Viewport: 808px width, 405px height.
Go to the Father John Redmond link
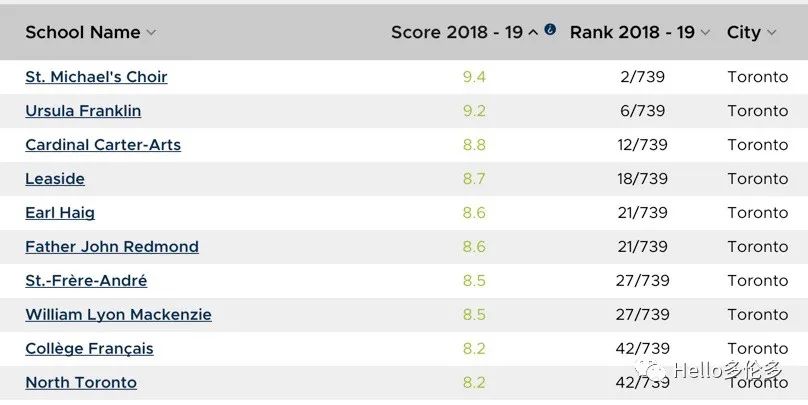click(112, 247)
